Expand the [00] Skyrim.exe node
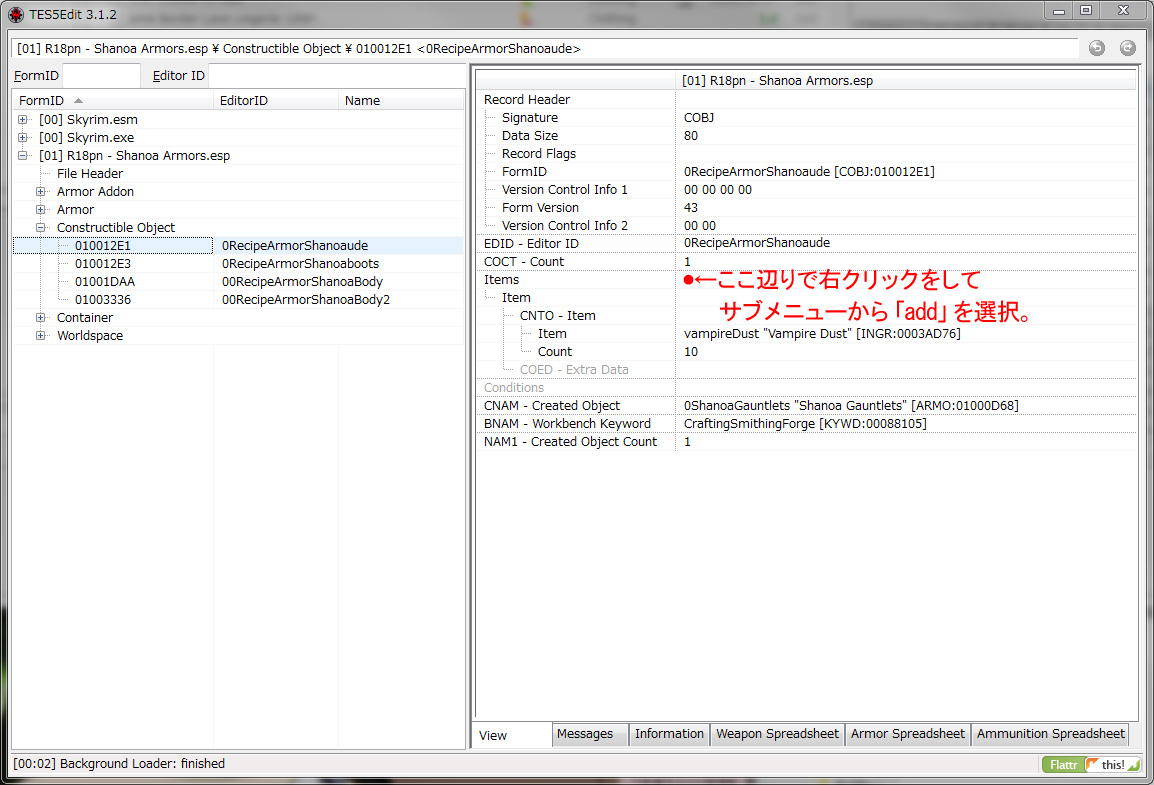The width and height of the screenshot is (1154, 785). point(23,138)
